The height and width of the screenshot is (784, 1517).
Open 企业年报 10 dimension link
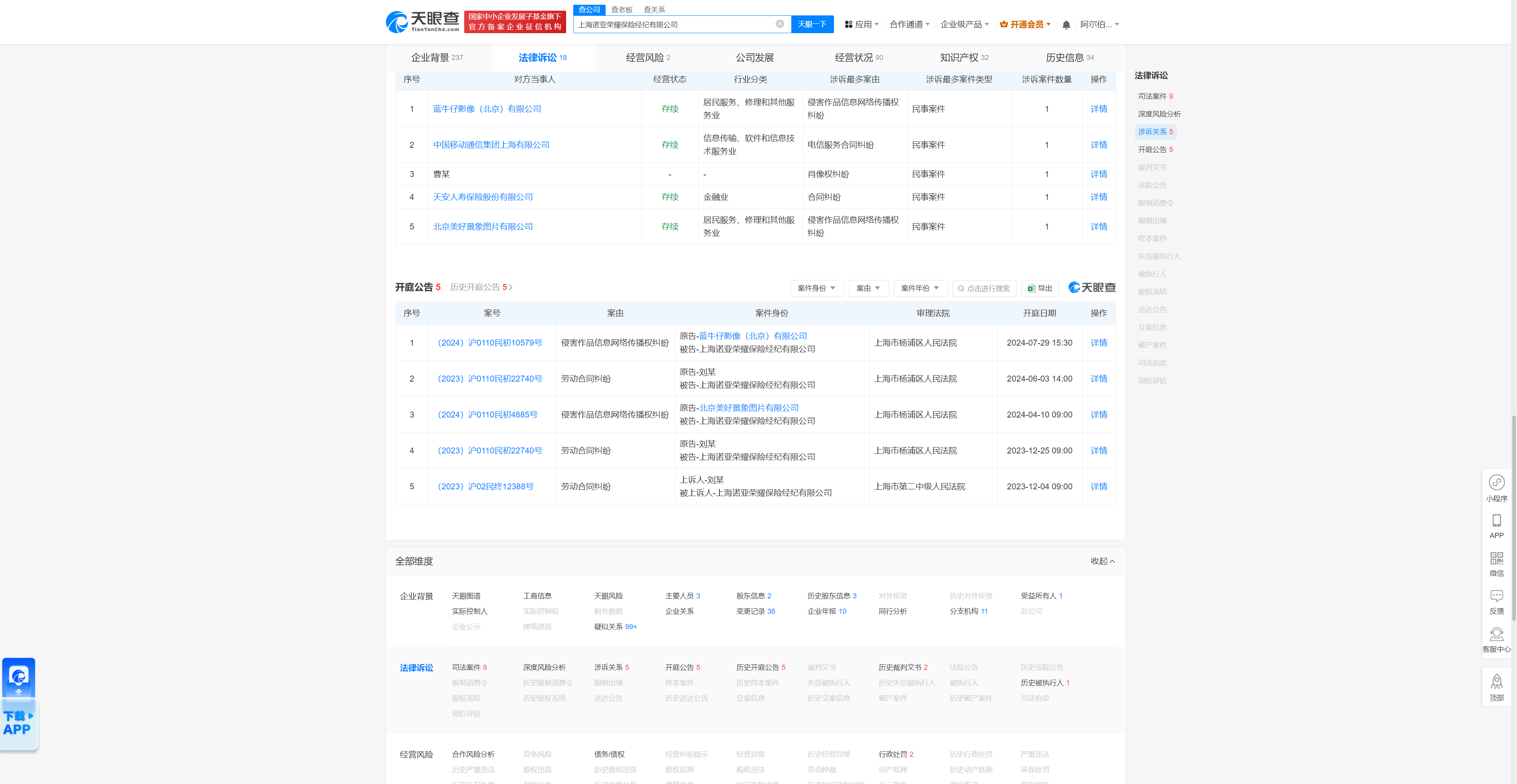pos(827,611)
